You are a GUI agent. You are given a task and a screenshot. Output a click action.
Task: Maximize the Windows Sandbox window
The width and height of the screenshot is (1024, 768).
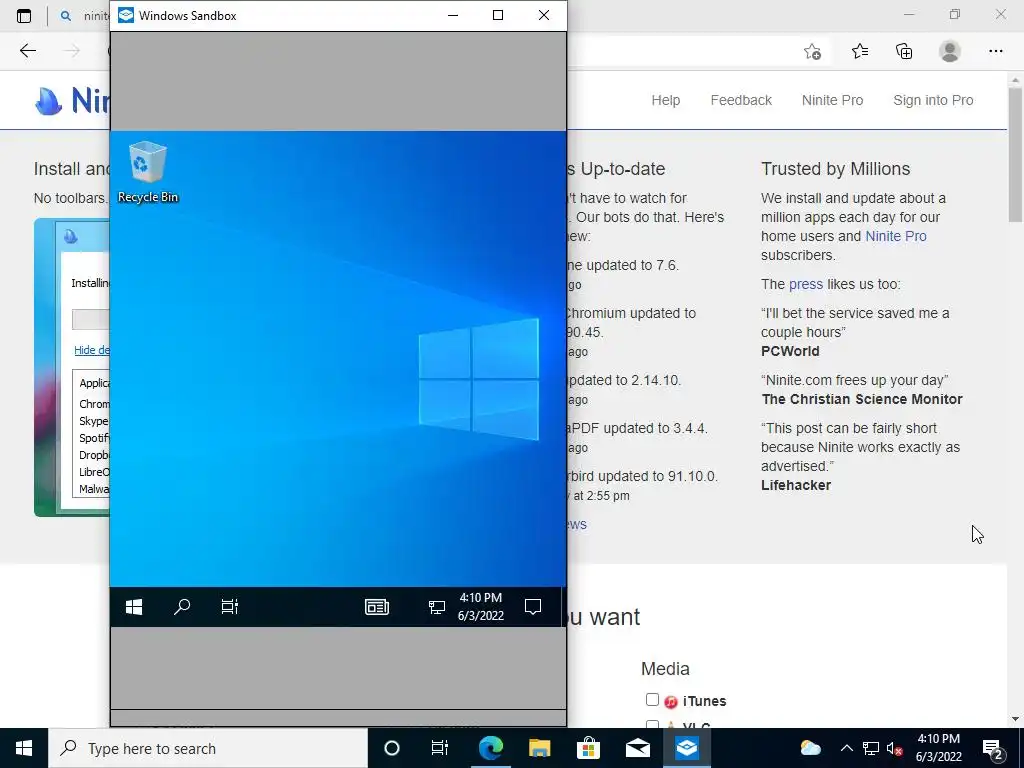[498, 15]
